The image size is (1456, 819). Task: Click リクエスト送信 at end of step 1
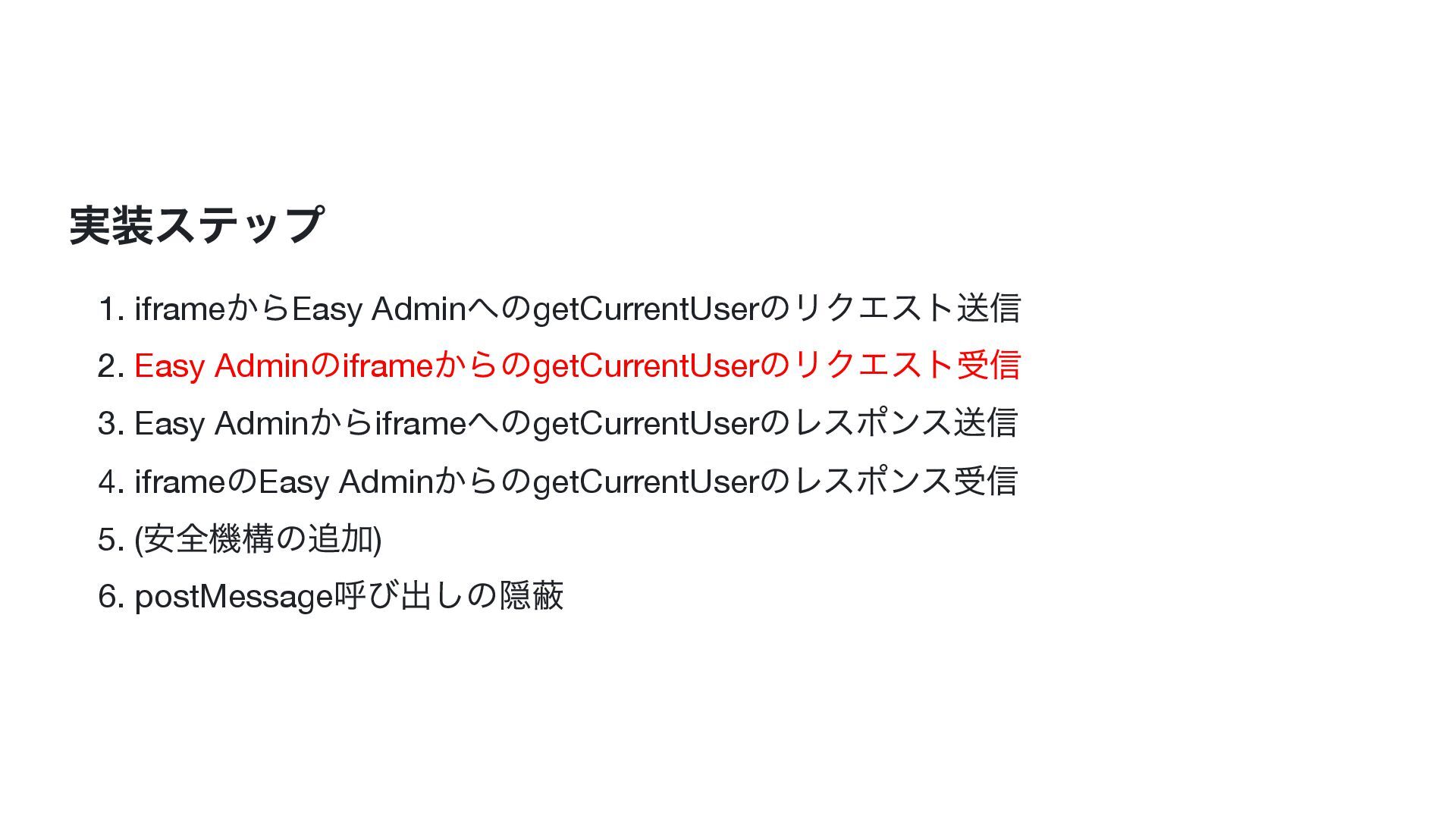(907, 308)
